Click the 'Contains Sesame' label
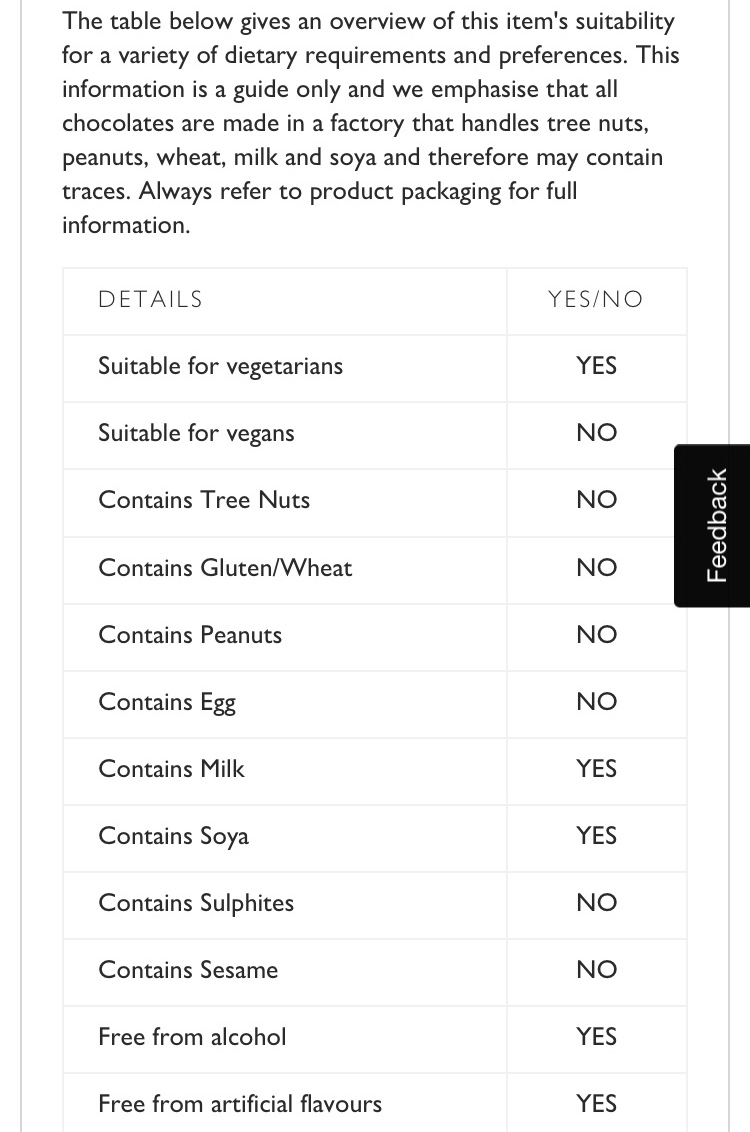Image resolution: width=750 pixels, height=1132 pixels. [188, 970]
